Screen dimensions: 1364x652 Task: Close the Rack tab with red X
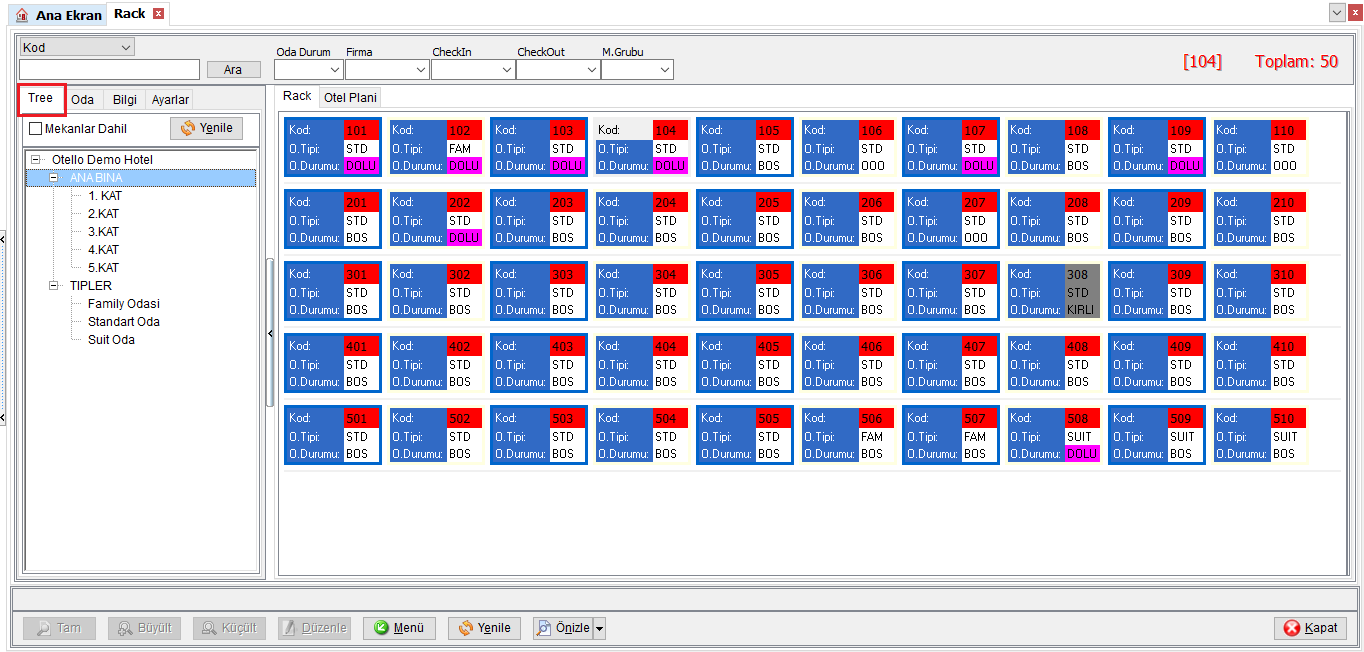pos(158,14)
